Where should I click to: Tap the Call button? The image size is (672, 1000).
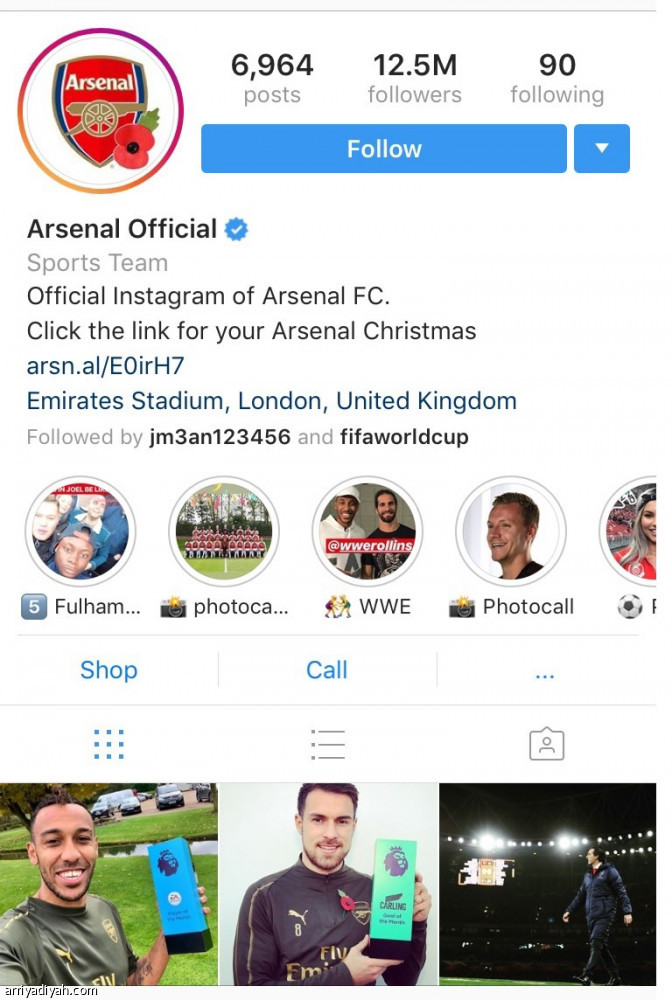pyautogui.click(x=327, y=670)
